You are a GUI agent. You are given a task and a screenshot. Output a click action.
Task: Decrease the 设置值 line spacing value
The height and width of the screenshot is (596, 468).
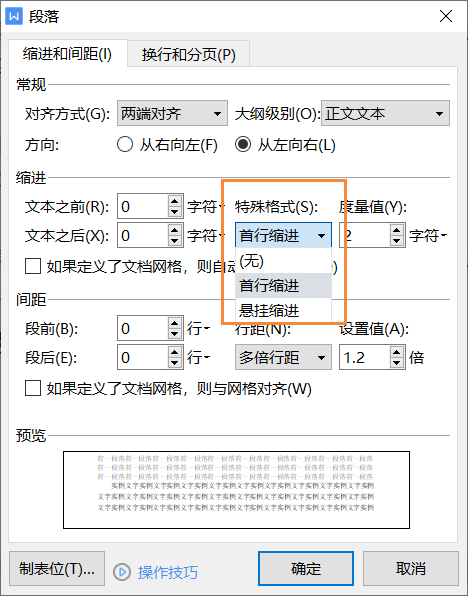pyautogui.click(x=397, y=363)
